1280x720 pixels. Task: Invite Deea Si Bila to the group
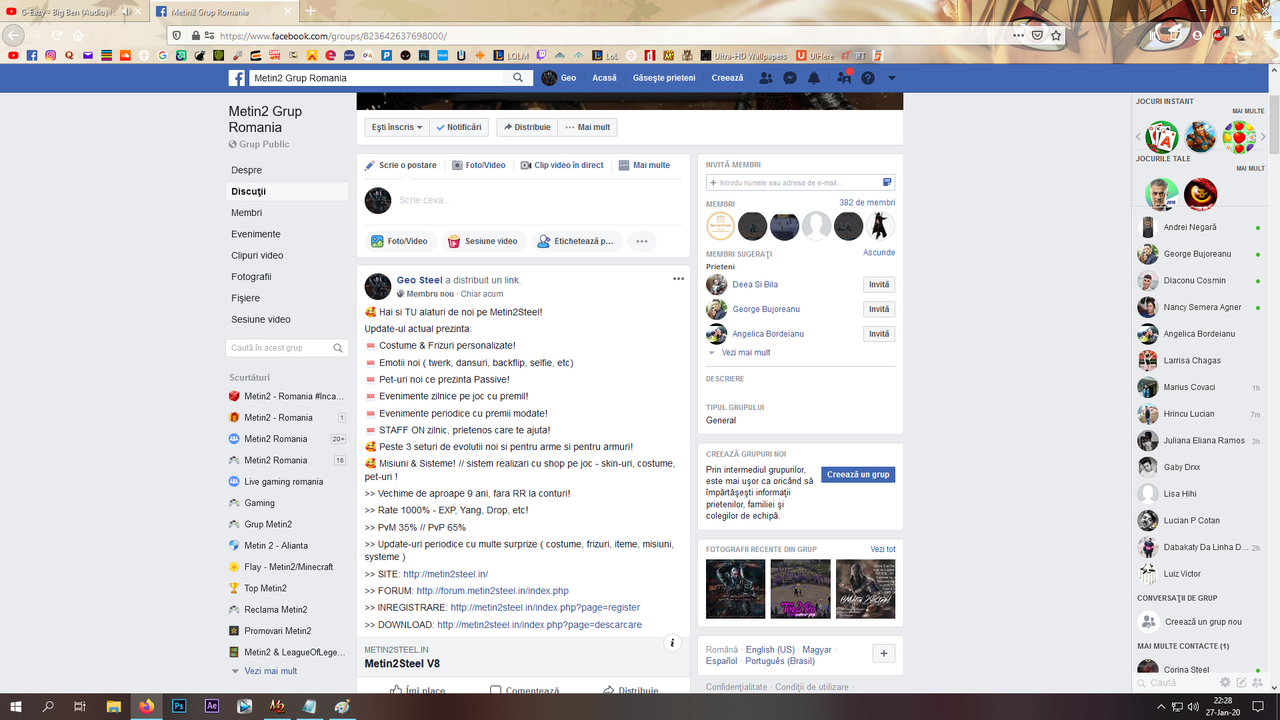pos(879,285)
